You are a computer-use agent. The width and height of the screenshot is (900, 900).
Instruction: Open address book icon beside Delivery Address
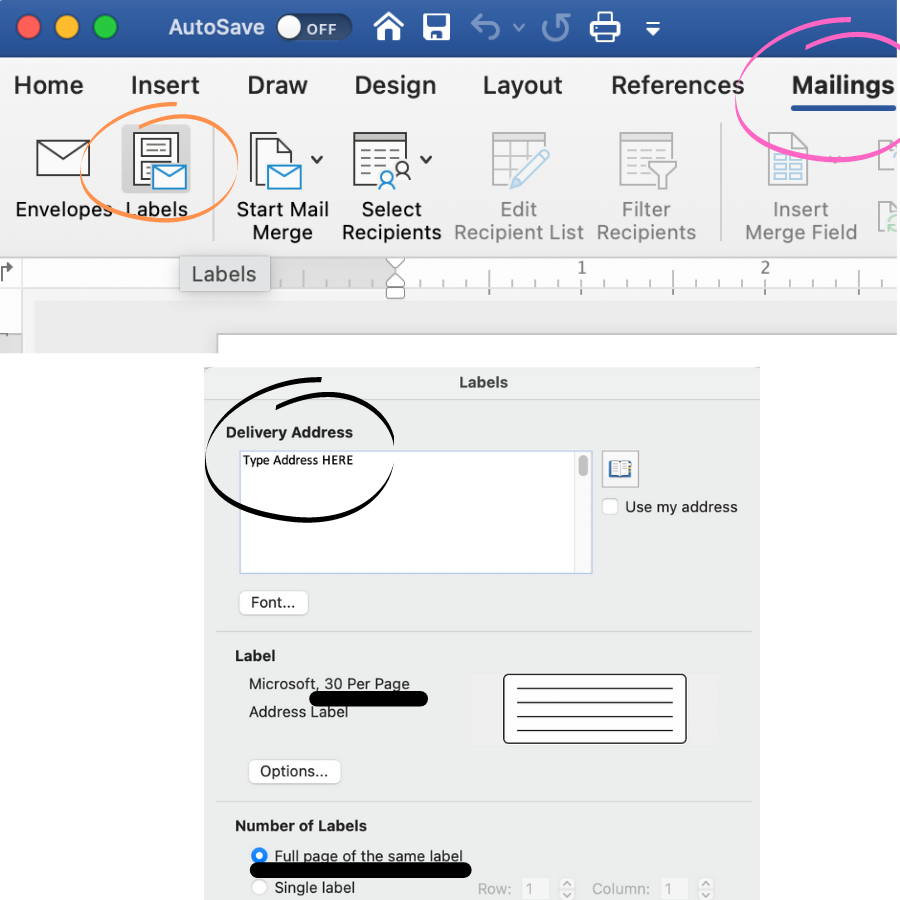tap(620, 469)
